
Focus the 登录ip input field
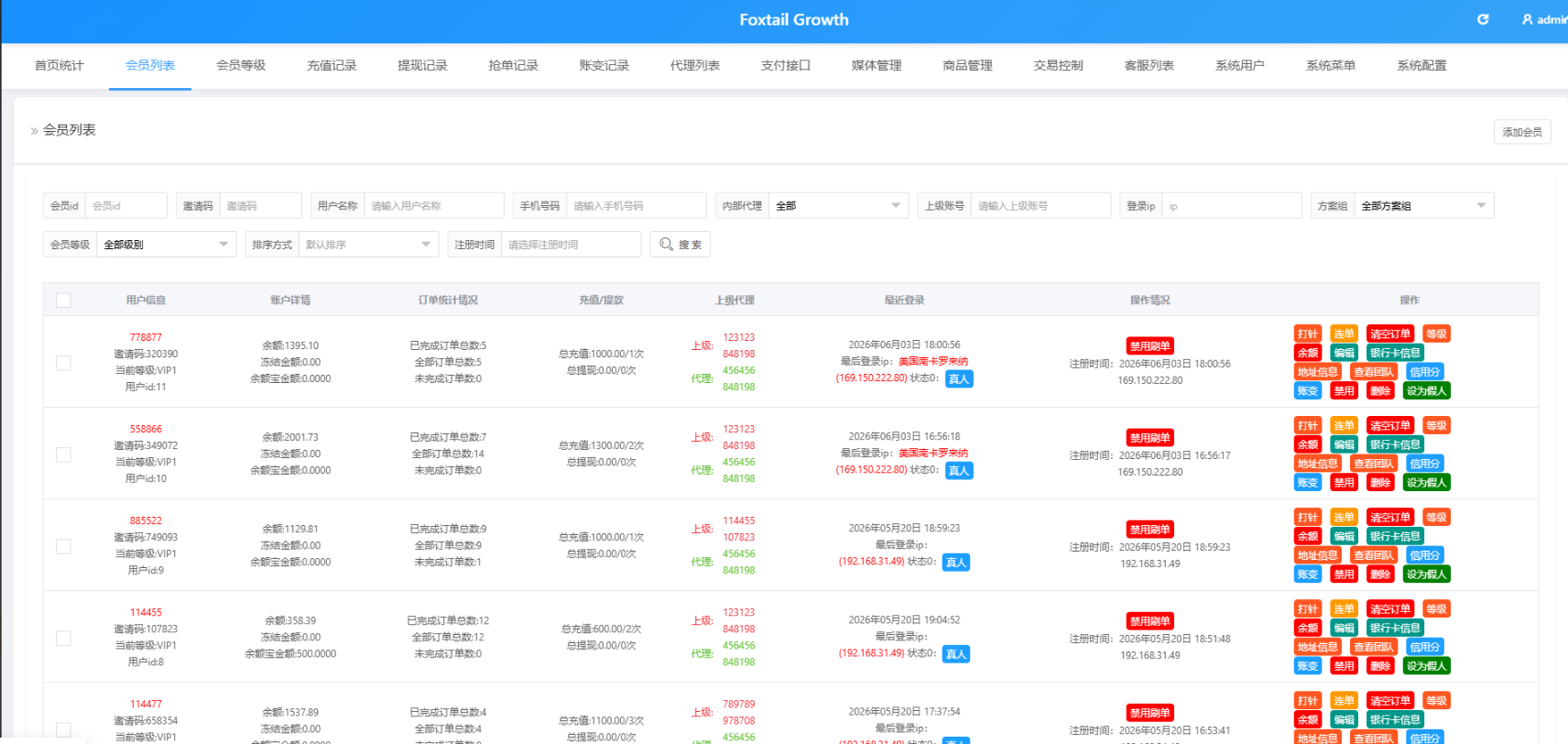point(1232,205)
